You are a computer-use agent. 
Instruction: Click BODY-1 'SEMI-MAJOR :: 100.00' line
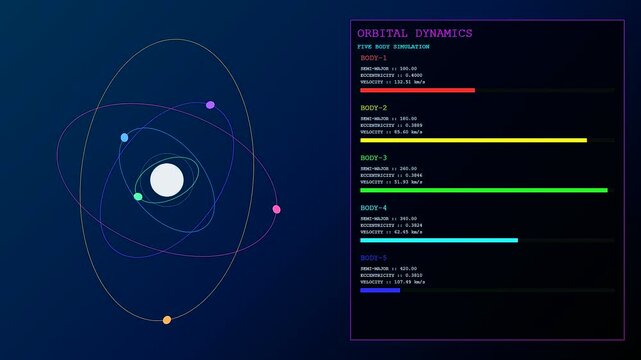(388, 69)
